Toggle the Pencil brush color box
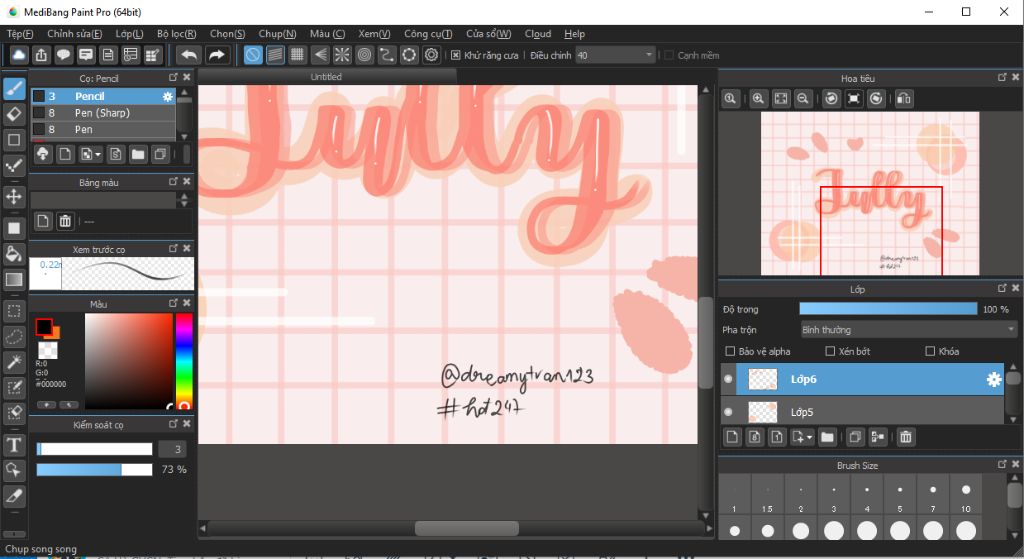The width and height of the screenshot is (1024, 559). click(x=39, y=96)
